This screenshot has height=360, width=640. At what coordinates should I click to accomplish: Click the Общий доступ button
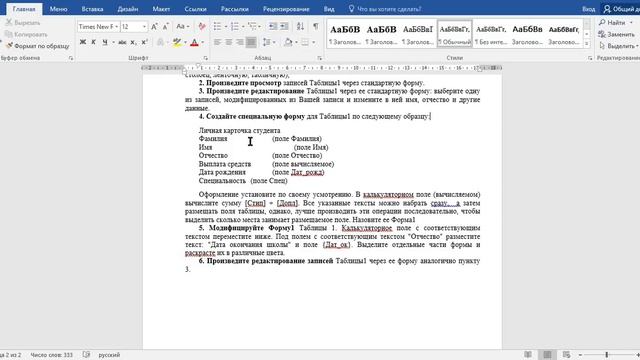pos(622,9)
